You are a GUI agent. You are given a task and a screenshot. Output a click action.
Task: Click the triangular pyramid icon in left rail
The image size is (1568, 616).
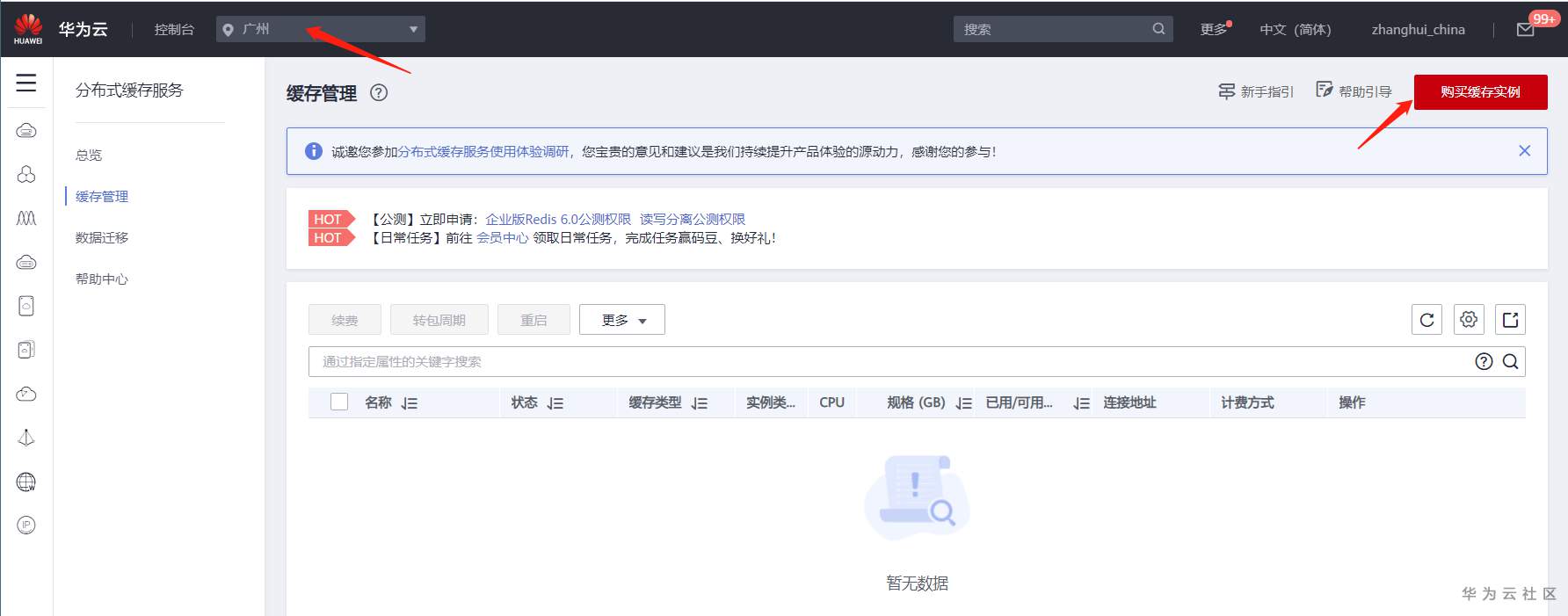point(26,438)
